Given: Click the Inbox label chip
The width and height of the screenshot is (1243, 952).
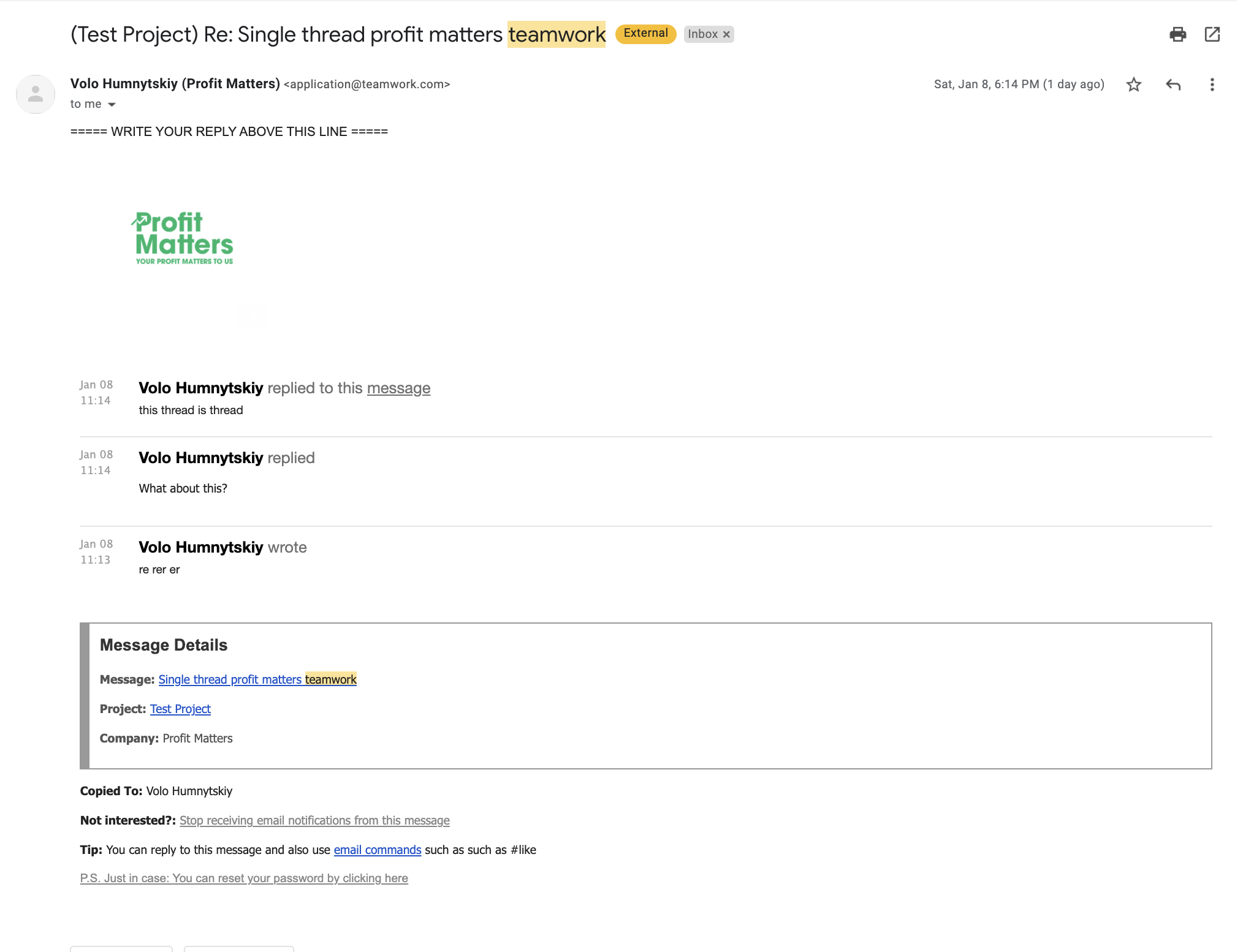Looking at the screenshot, I should (702, 34).
